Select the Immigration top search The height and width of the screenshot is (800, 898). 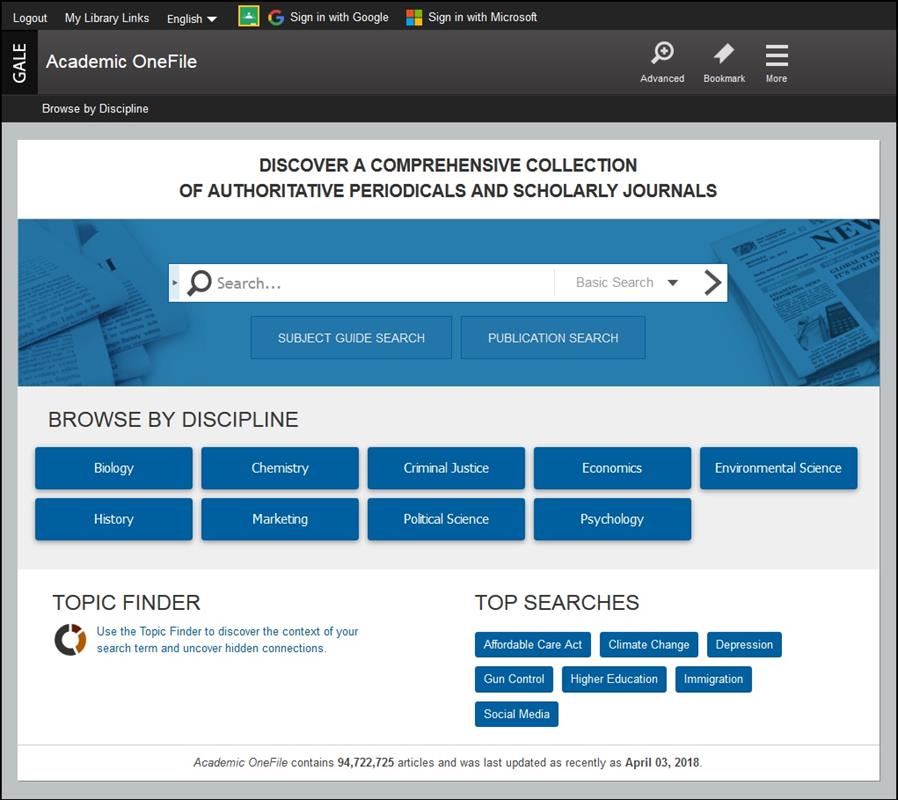(713, 679)
